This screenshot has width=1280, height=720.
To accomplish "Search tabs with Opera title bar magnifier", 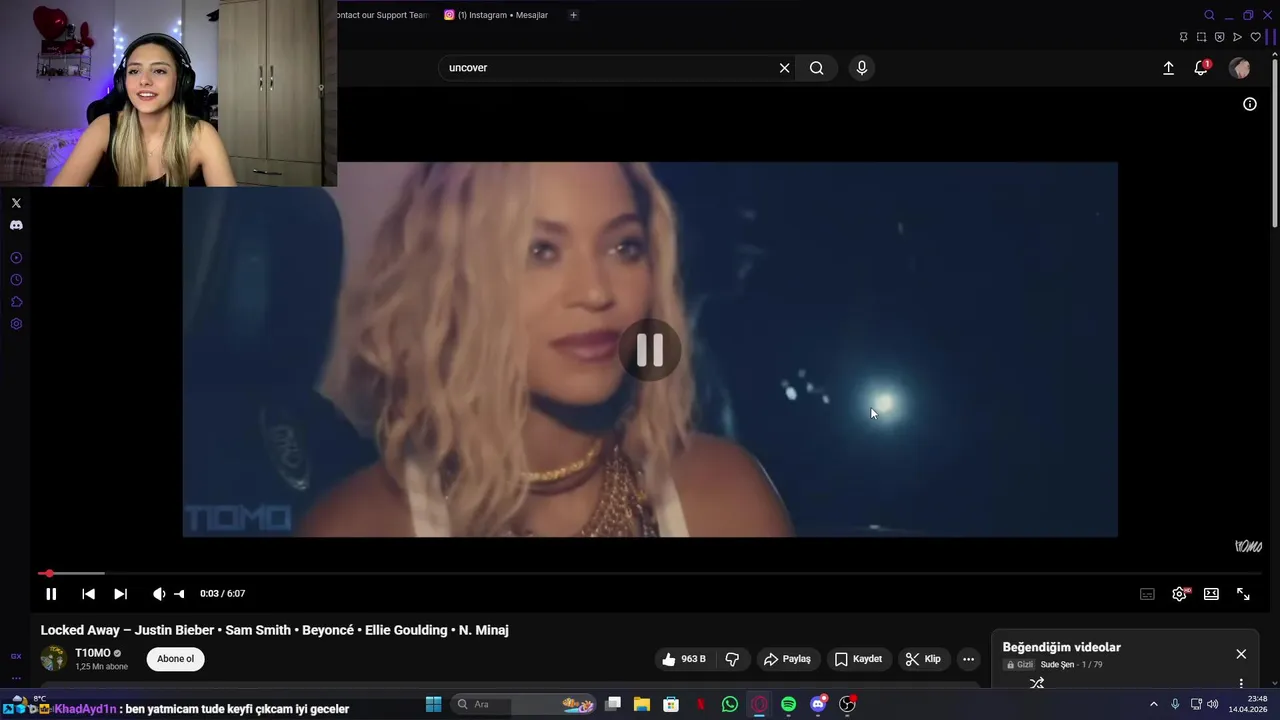I will pos(1209,15).
